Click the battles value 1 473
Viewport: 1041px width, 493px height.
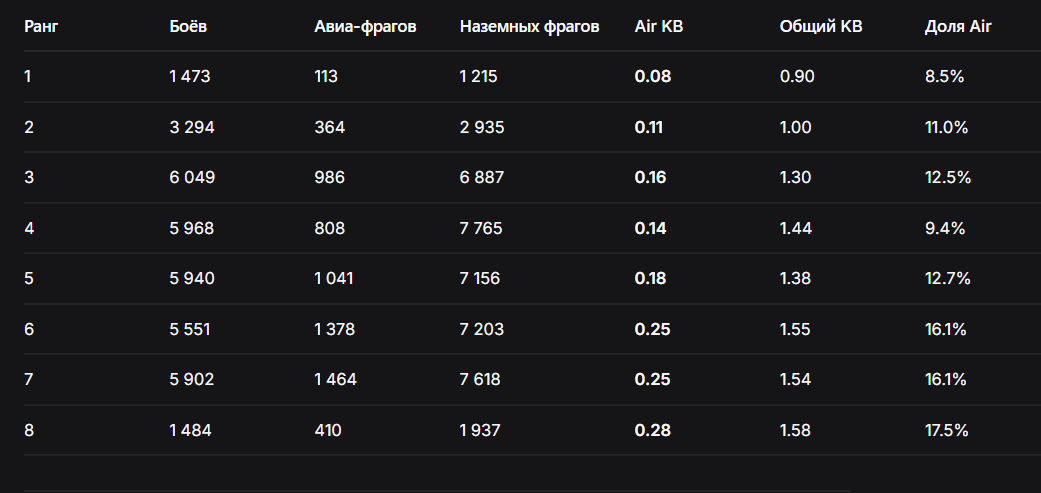[190, 76]
